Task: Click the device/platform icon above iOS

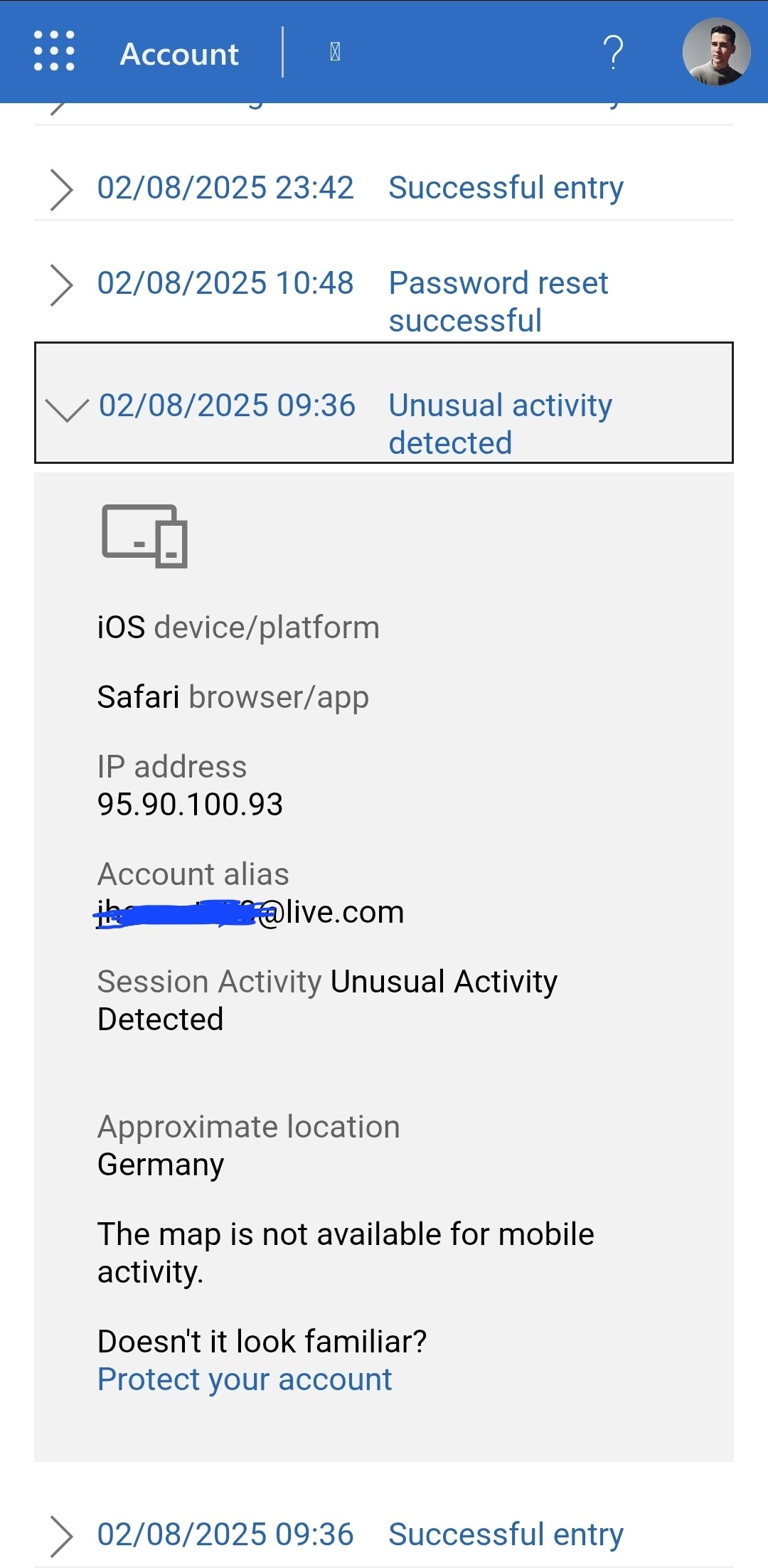Action: [x=144, y=536]
